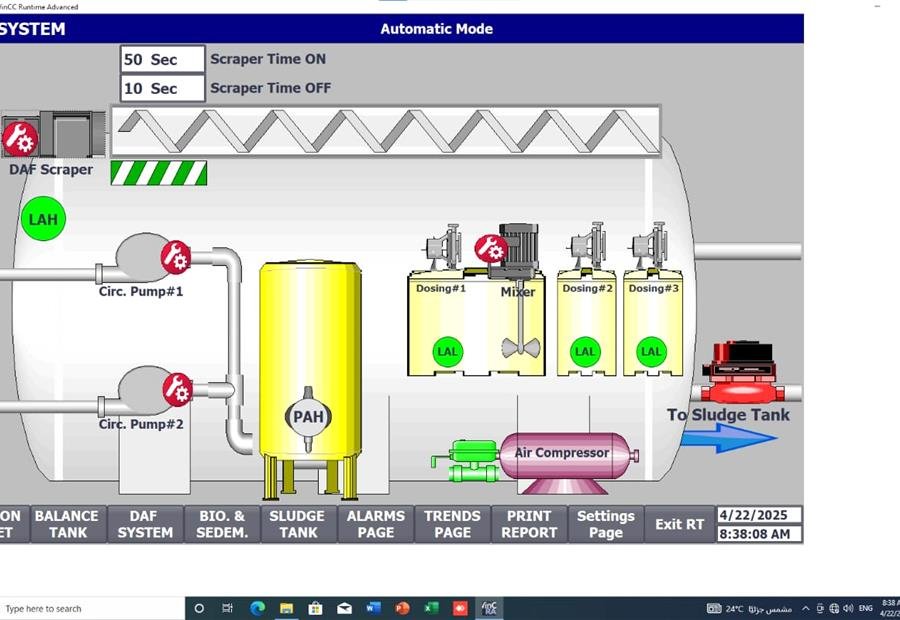Click the LAL indicator in Dosing#1 tank
The height and width of the screenshot is (620, 900).
[448, 351]
